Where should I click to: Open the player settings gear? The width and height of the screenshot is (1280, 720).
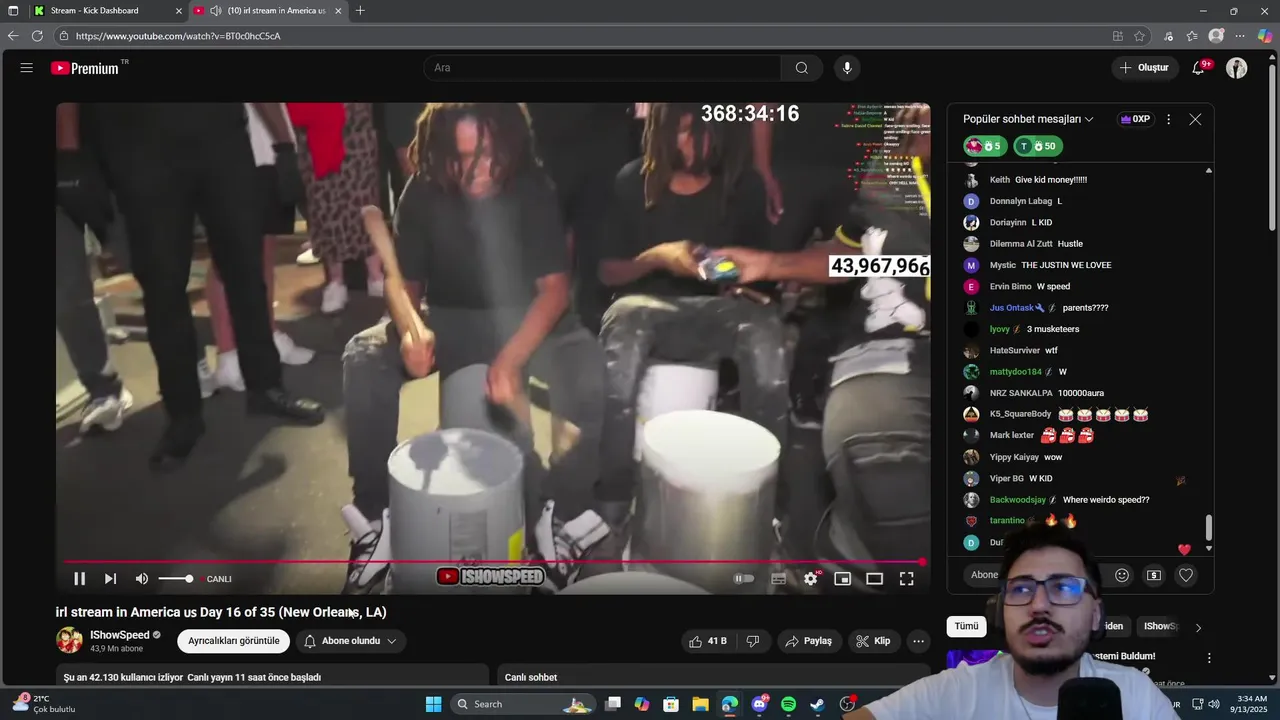coord(811,579)
